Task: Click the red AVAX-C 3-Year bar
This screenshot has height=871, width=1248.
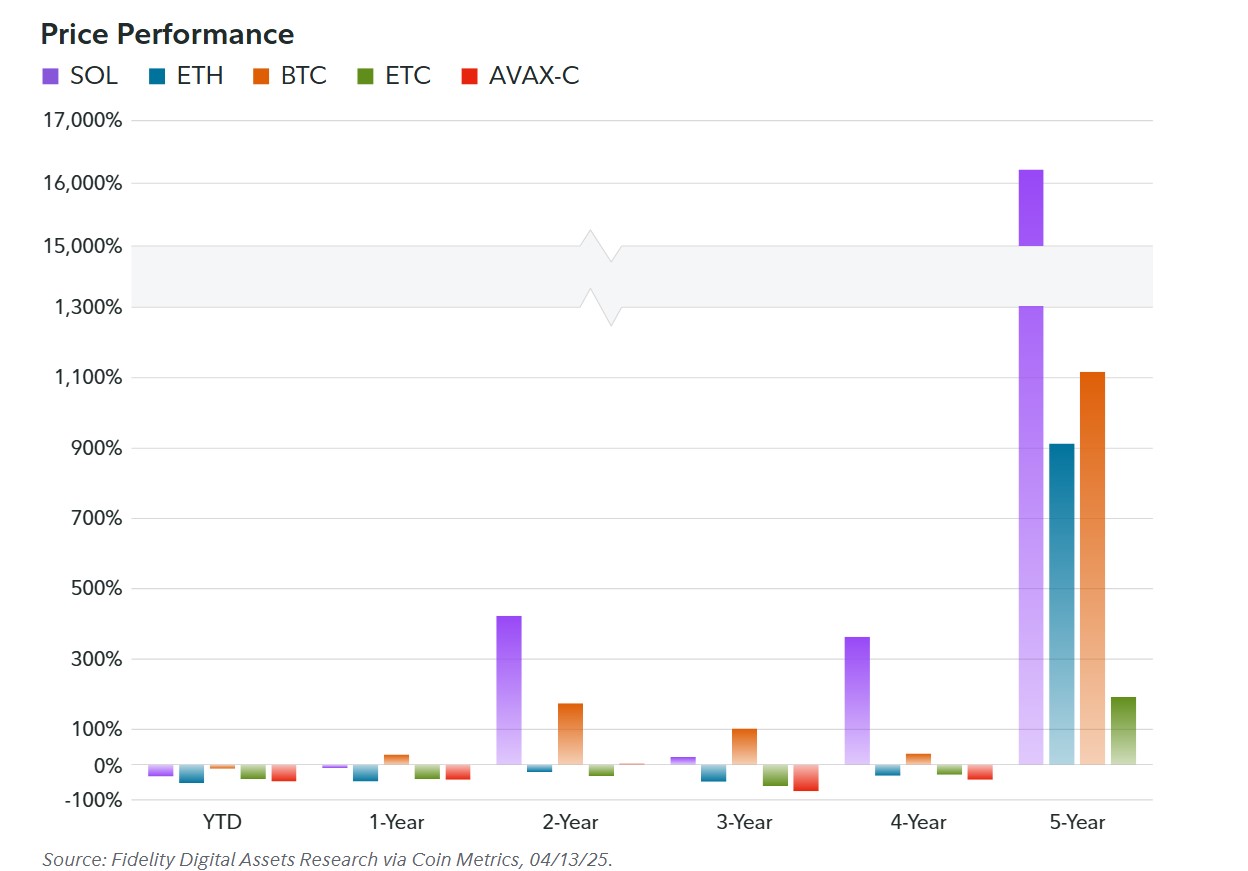Action: click(806, 778)
